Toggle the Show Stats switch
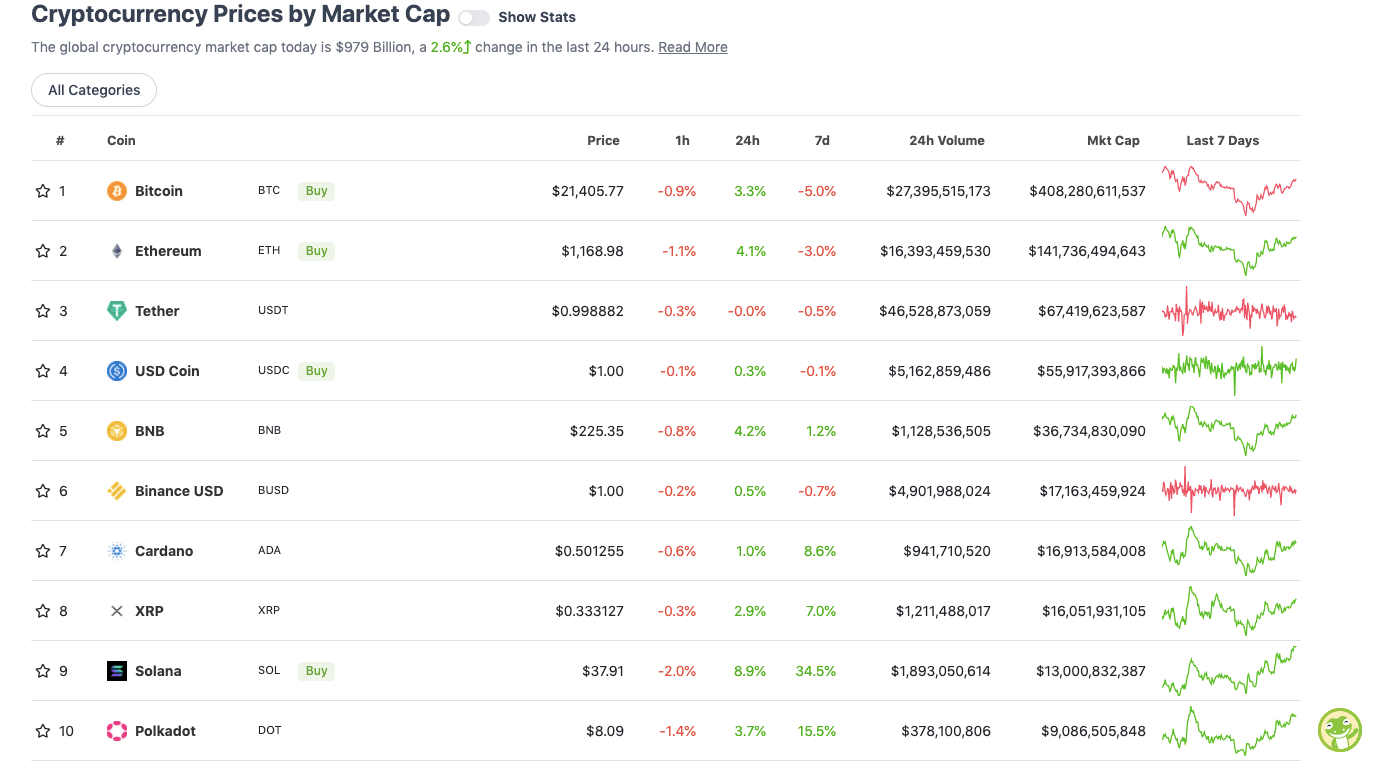The height and width of the screenshot is (761, 1373). click(474, 18)
